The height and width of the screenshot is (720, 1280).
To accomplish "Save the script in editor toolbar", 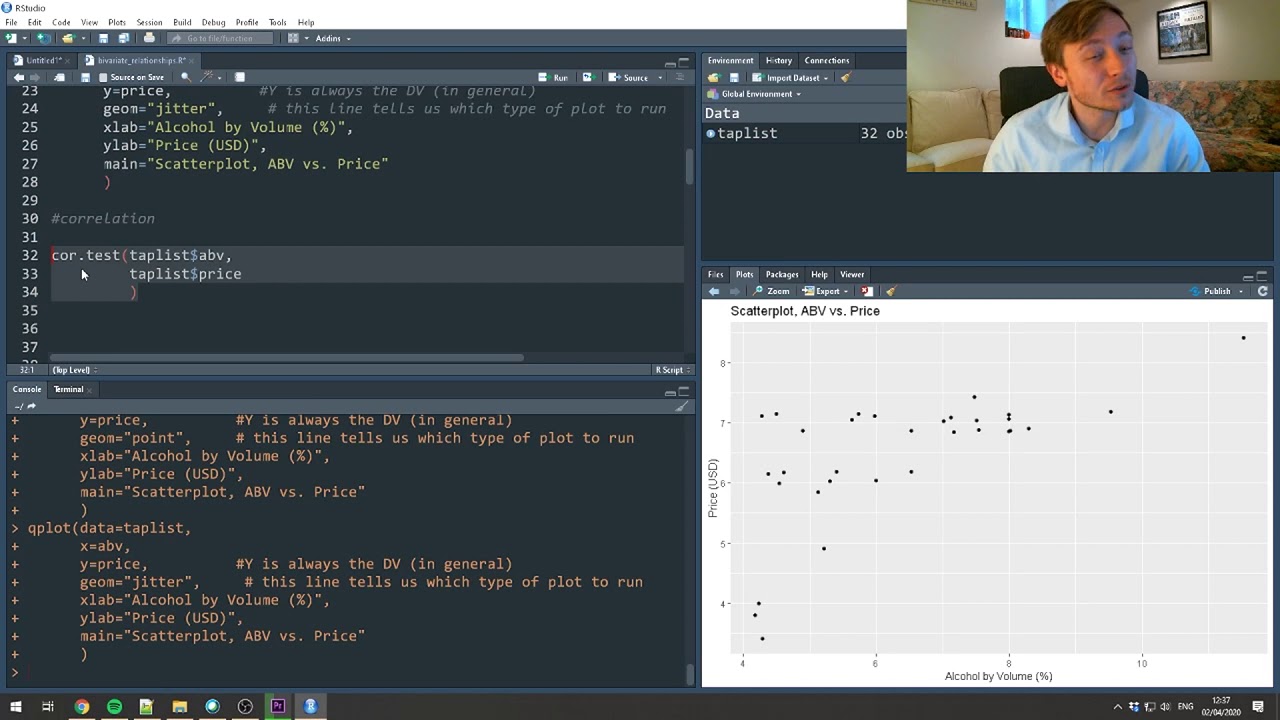I will [85, 77].
